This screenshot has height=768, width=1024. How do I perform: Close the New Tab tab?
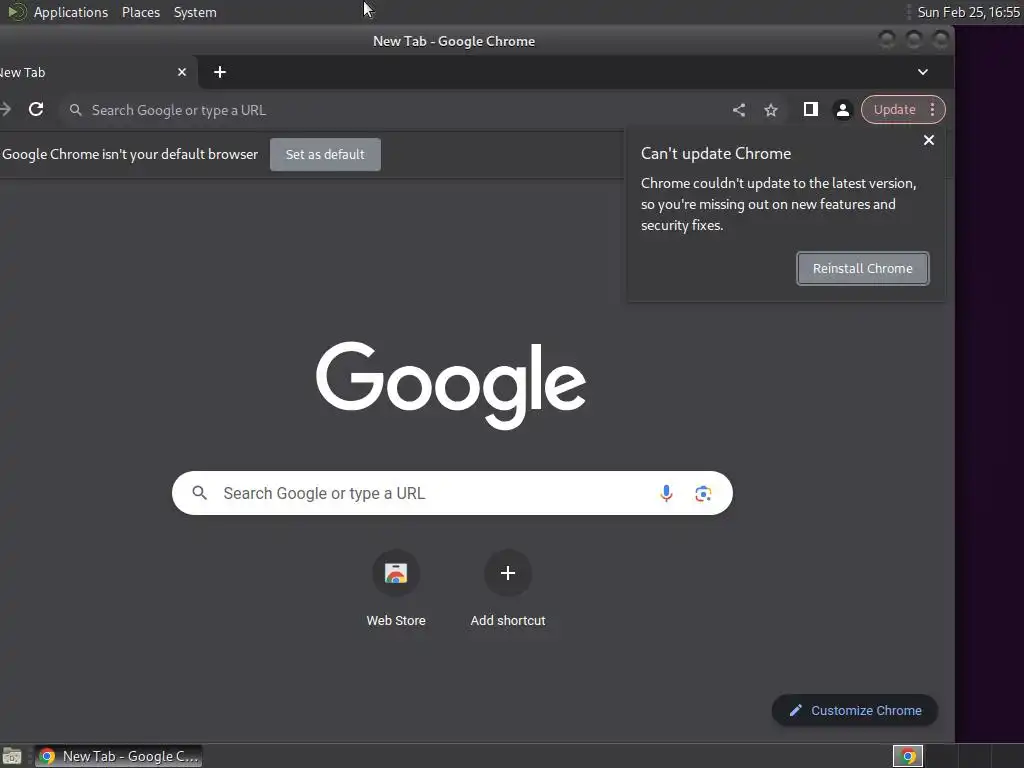pyautogui.click(x=182, y=72)
